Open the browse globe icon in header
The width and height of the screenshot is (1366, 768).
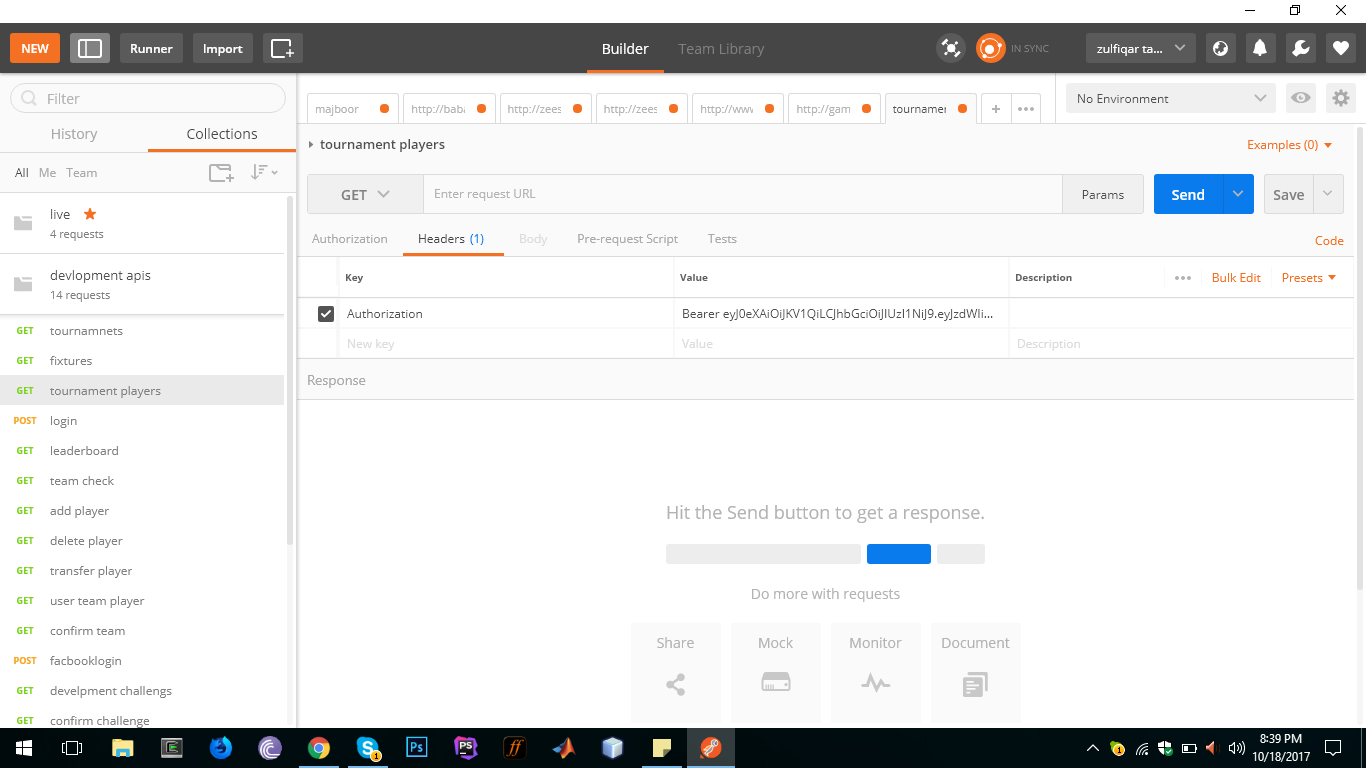pyautogui.click(x=1220, y=48)
